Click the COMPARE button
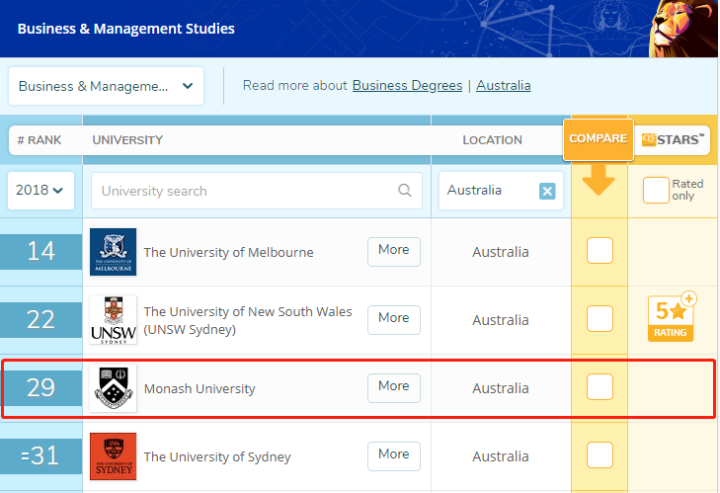Screen dimensions: 720x493 [x=598, y=140]
